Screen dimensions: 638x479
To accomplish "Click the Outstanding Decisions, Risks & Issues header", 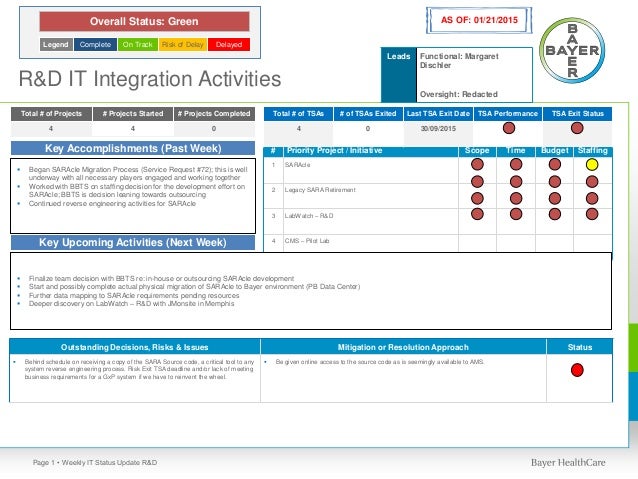I will point(135,347).
